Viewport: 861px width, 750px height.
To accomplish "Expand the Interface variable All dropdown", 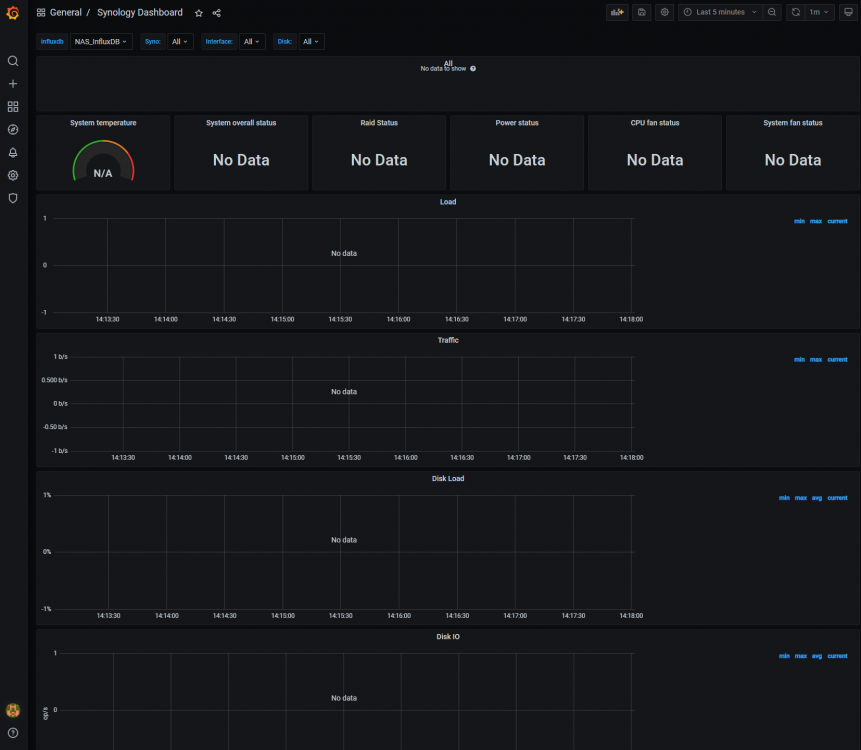I will [252, 42].
